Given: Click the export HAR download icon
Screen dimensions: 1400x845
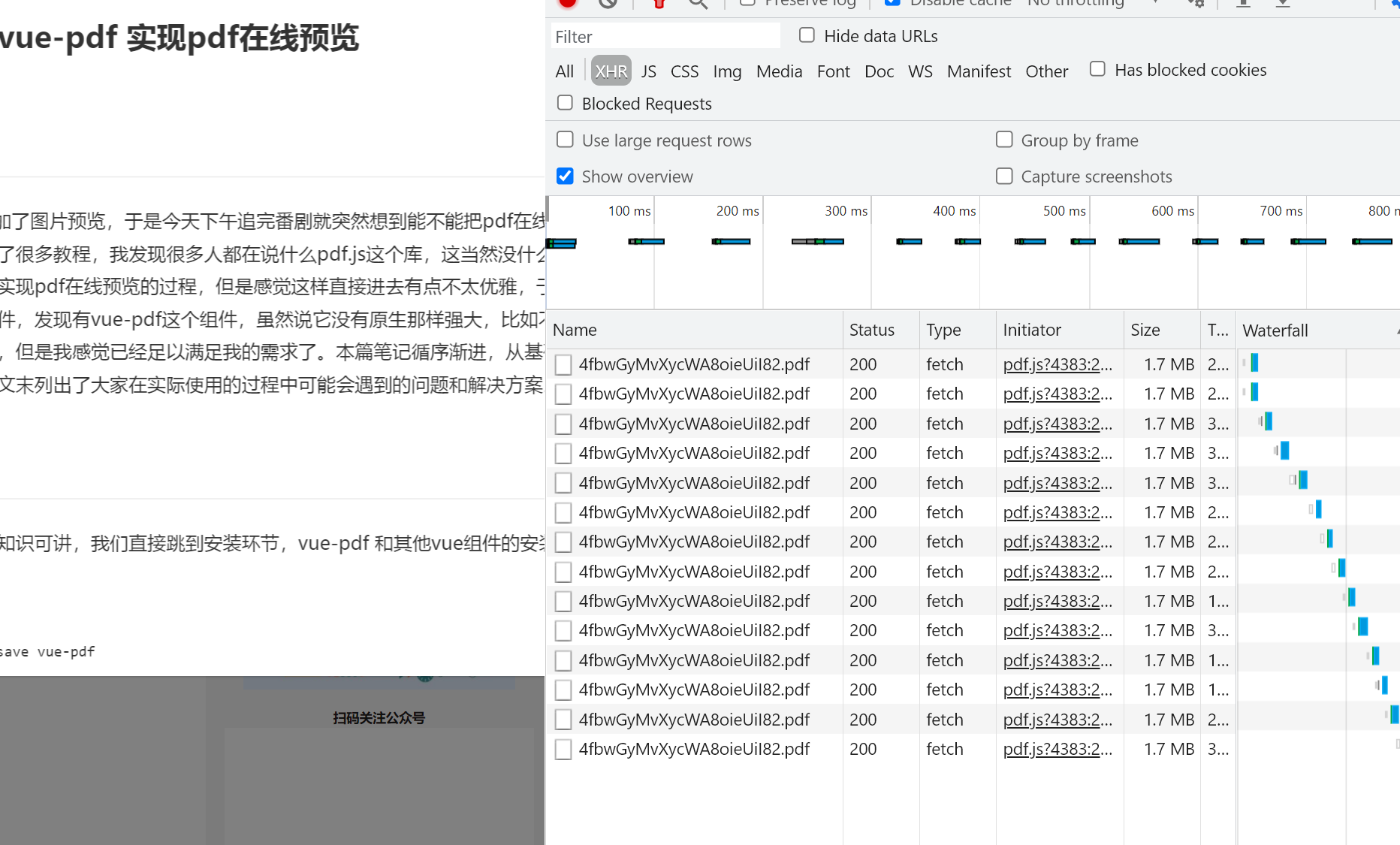Looking at the screenshot, I should pyautogui.click(x=1283, y=3).
